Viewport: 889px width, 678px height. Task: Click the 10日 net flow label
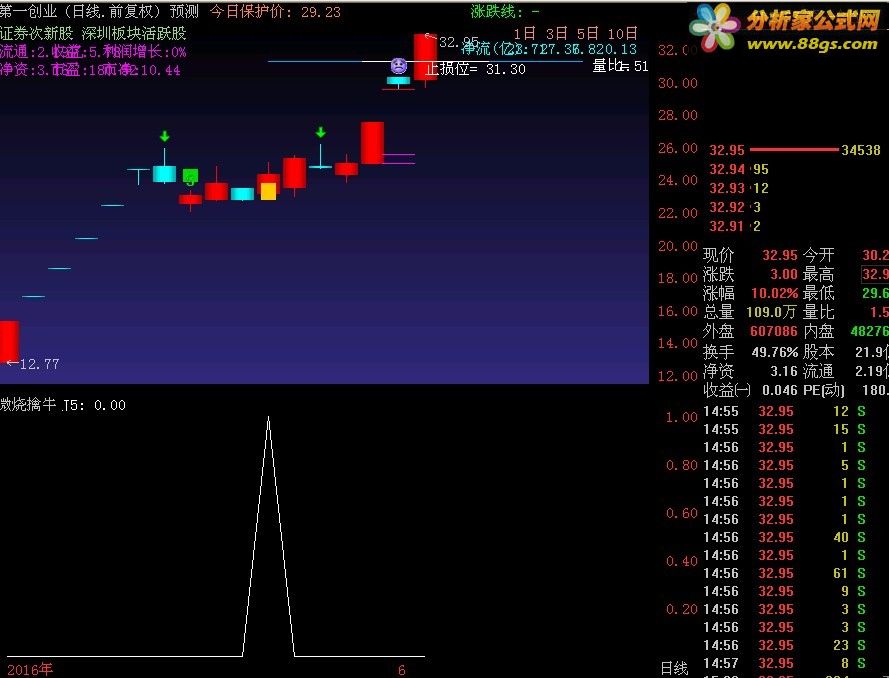tap(623, 34)
